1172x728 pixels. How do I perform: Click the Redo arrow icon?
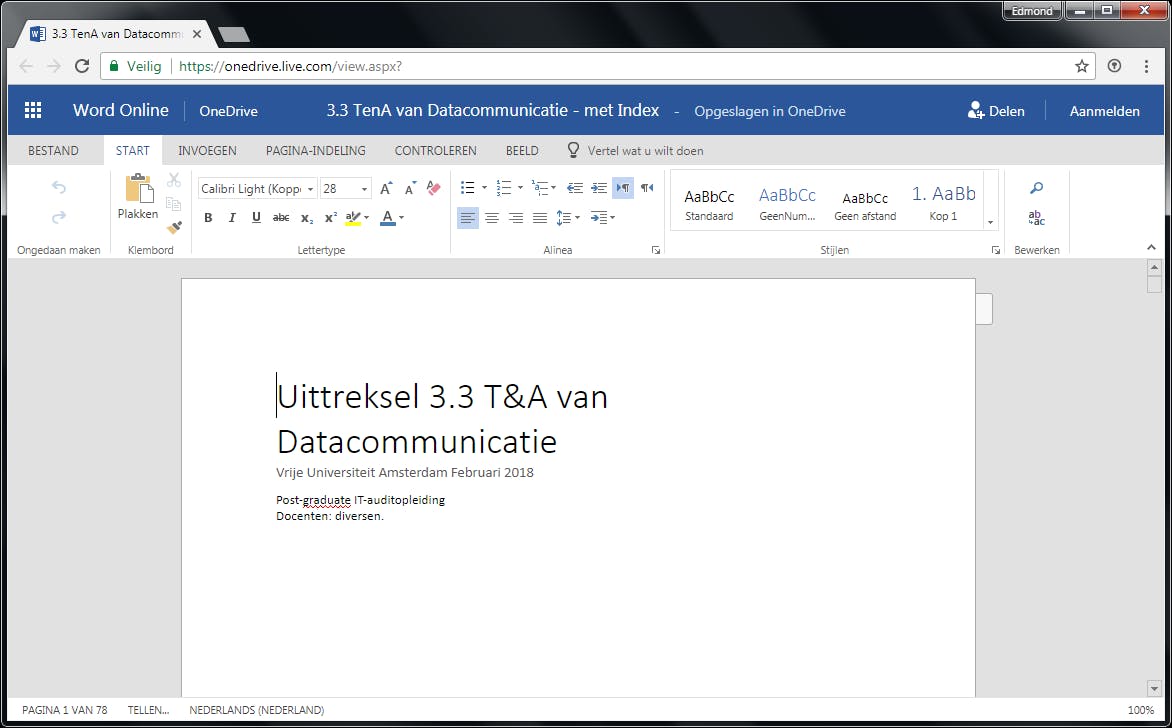click(x=58, y=218)
